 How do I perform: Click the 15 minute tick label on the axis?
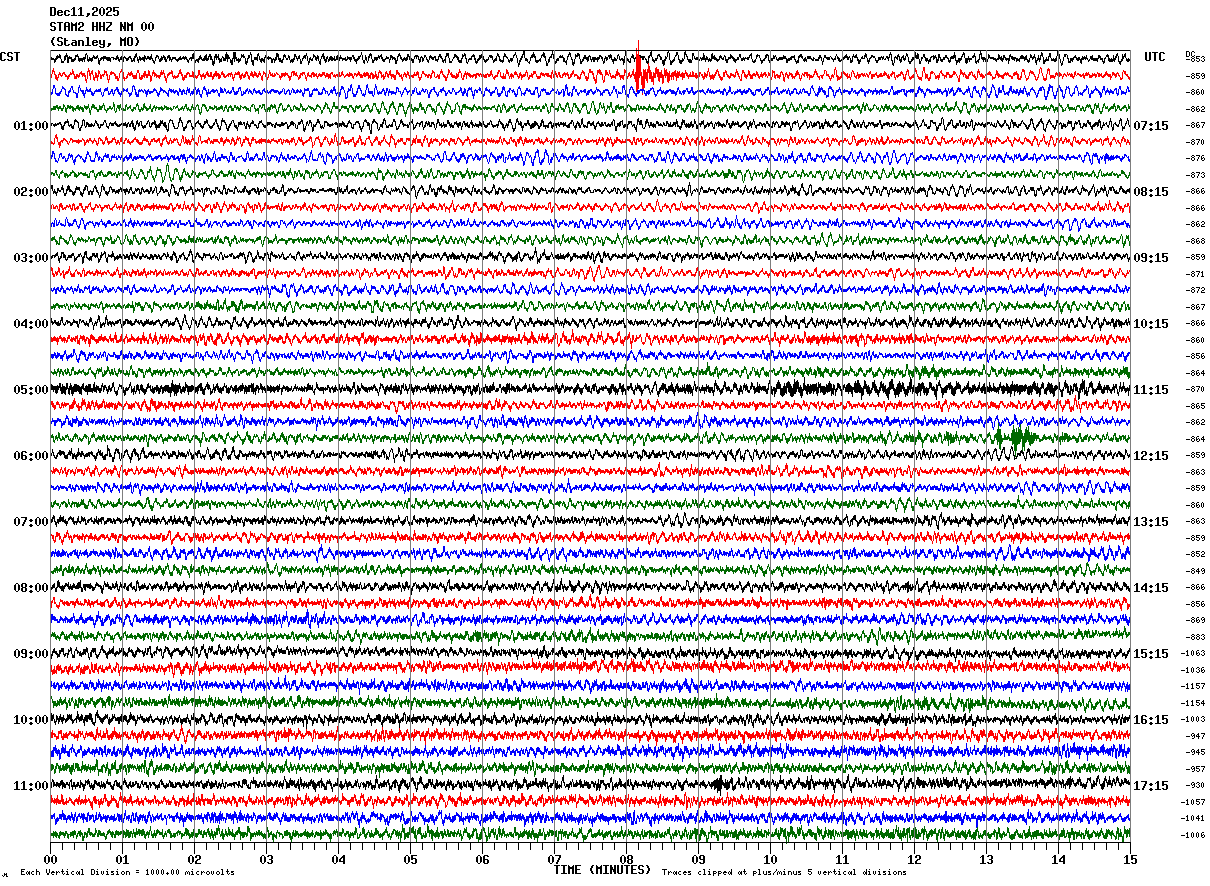[x=1129, y=859]
